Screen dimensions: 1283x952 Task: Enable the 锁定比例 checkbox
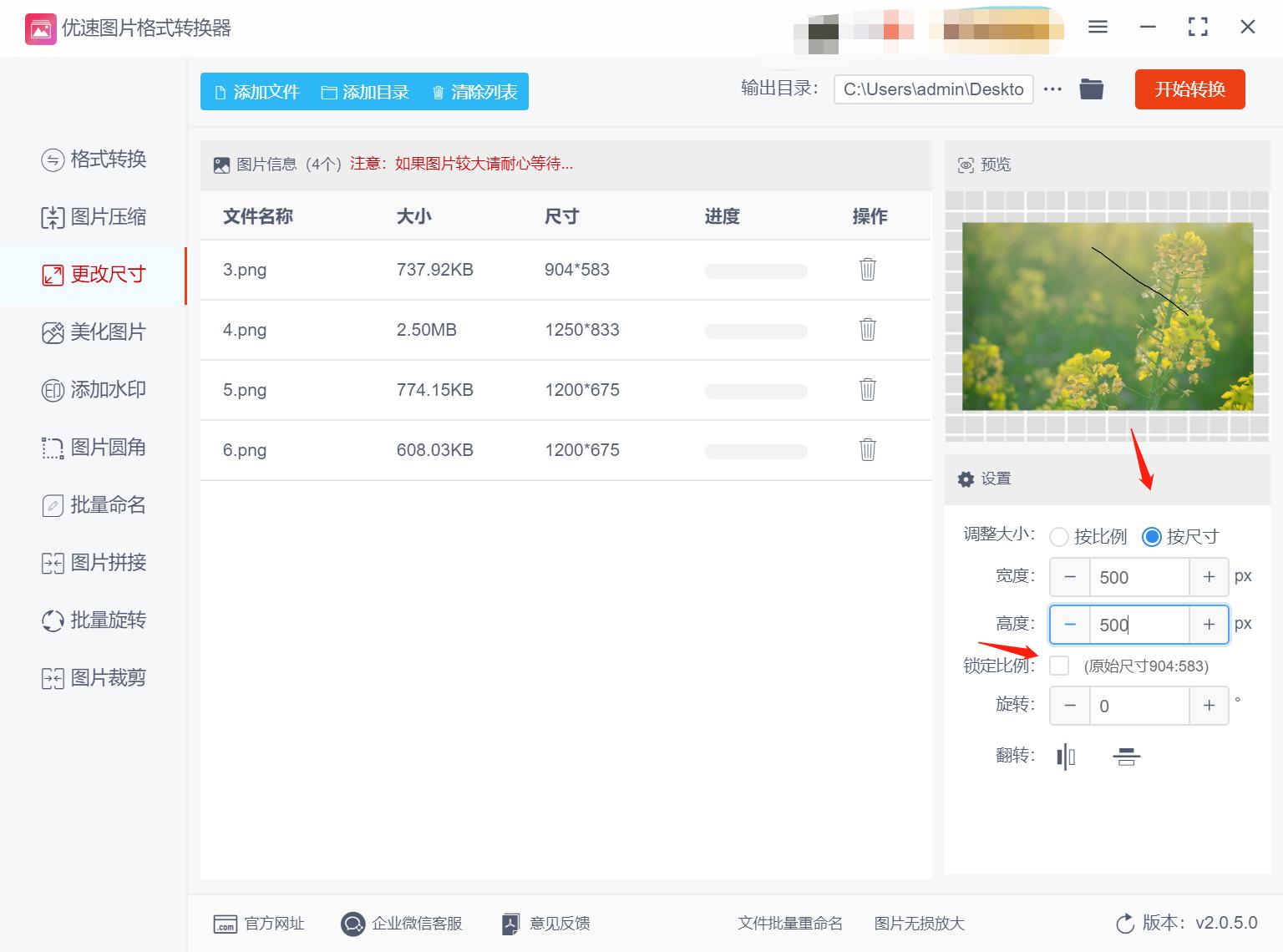tap(1059, 666)
